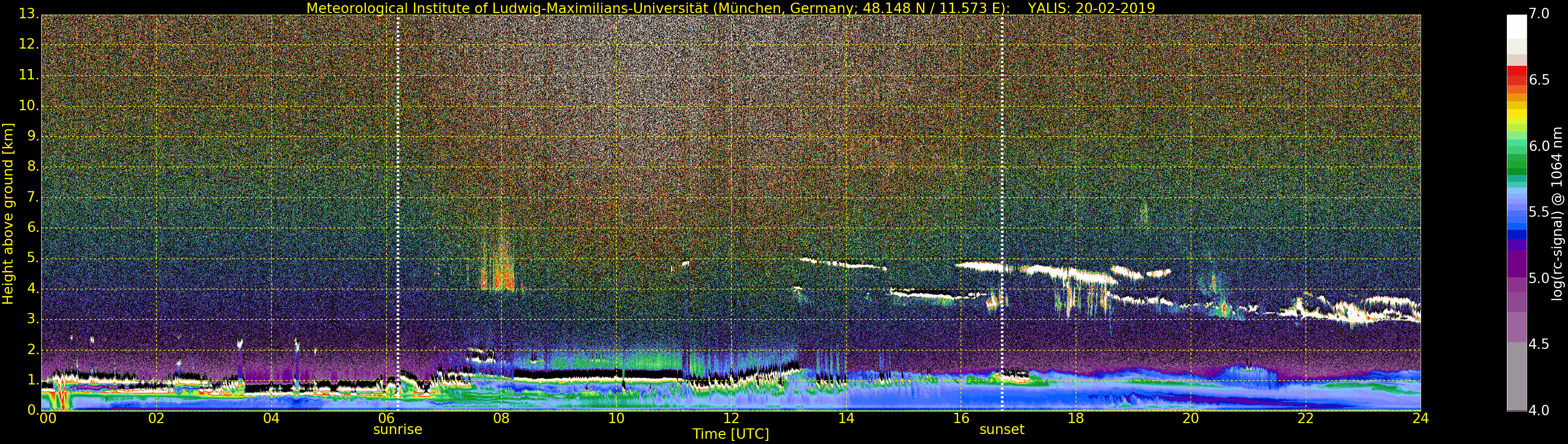Click the '9' height axis tick label
The image size is (1568, 444).
click(x=33, y=136)
